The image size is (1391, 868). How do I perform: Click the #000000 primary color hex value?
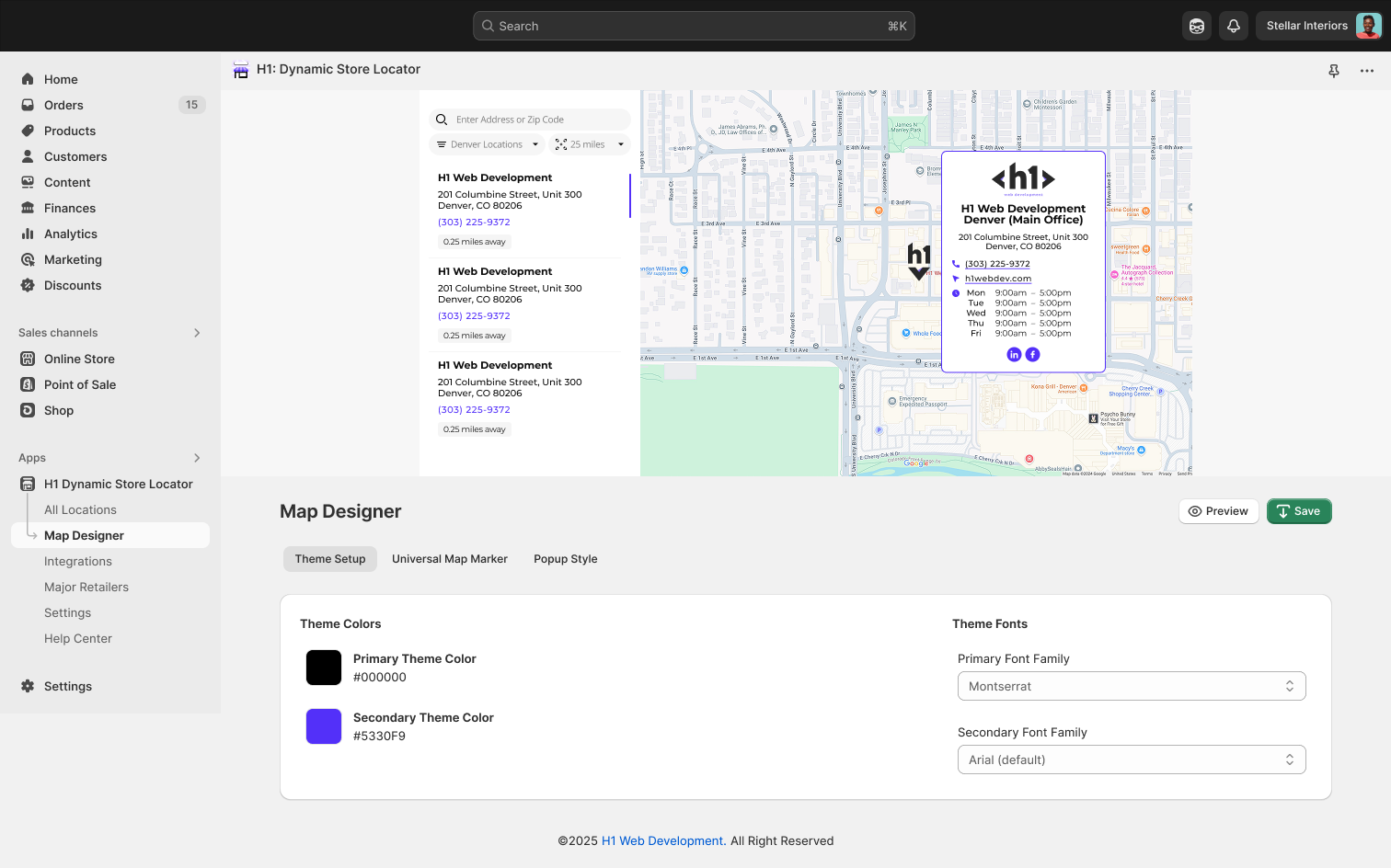(380, 677)
